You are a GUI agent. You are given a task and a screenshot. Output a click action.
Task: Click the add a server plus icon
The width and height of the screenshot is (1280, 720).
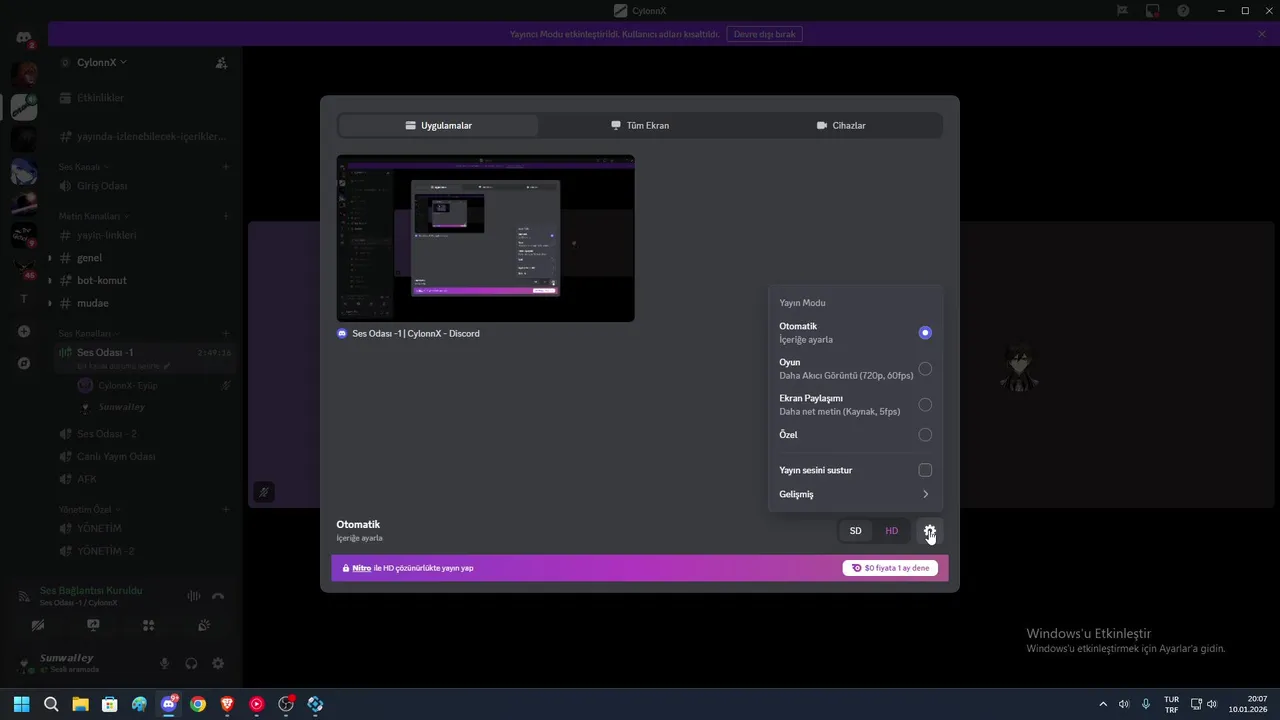coord(24,331)
